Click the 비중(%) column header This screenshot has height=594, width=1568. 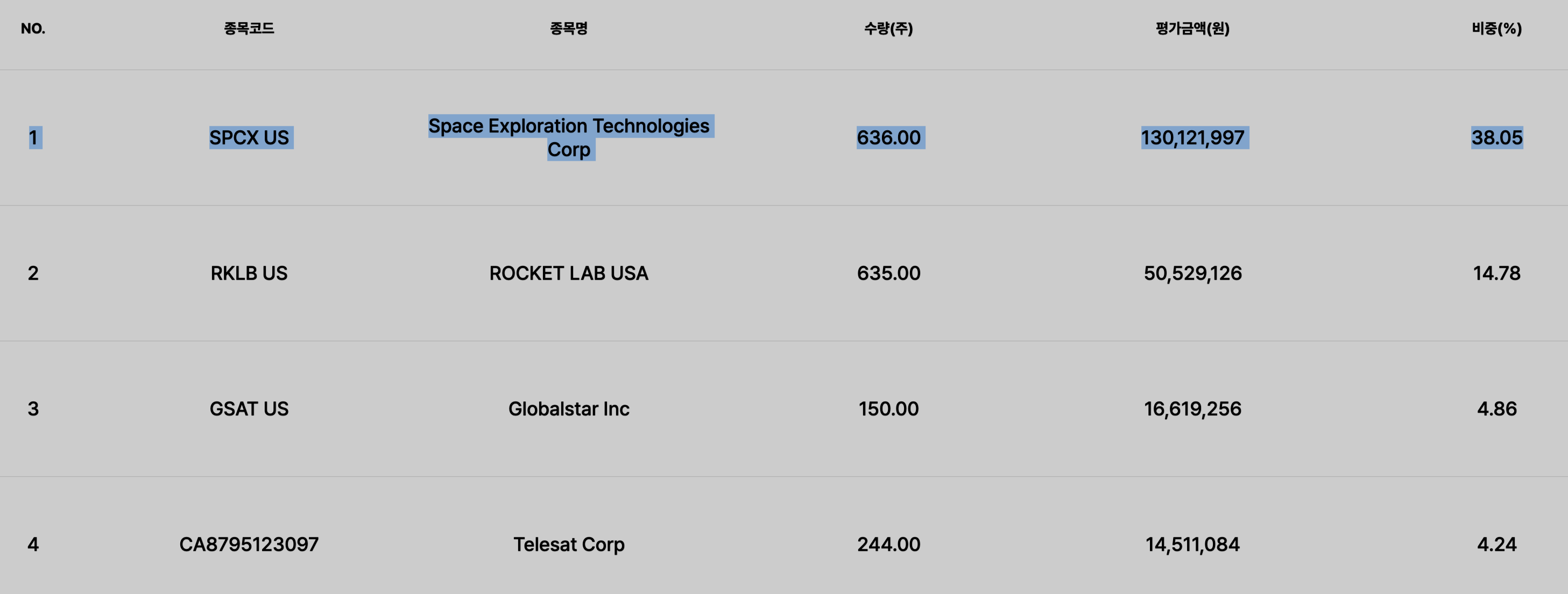(x=1497, y=29)
